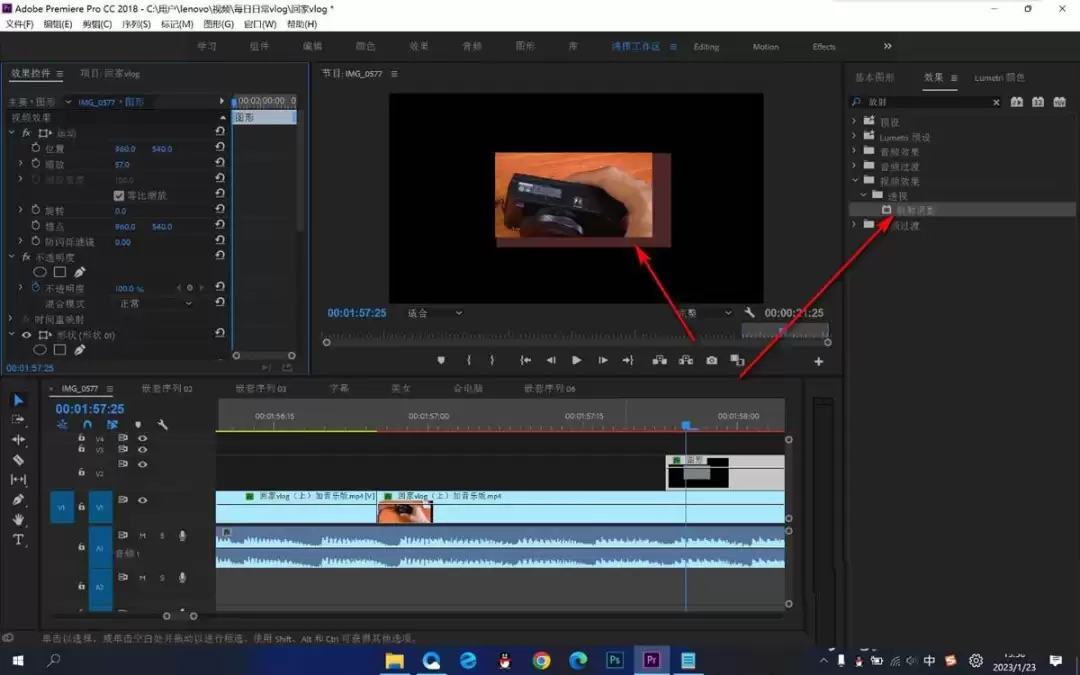This screenshot has width=1080, height=675.
Task: Open the zoom level fit dropdown
Action: [x=435, y=313]
